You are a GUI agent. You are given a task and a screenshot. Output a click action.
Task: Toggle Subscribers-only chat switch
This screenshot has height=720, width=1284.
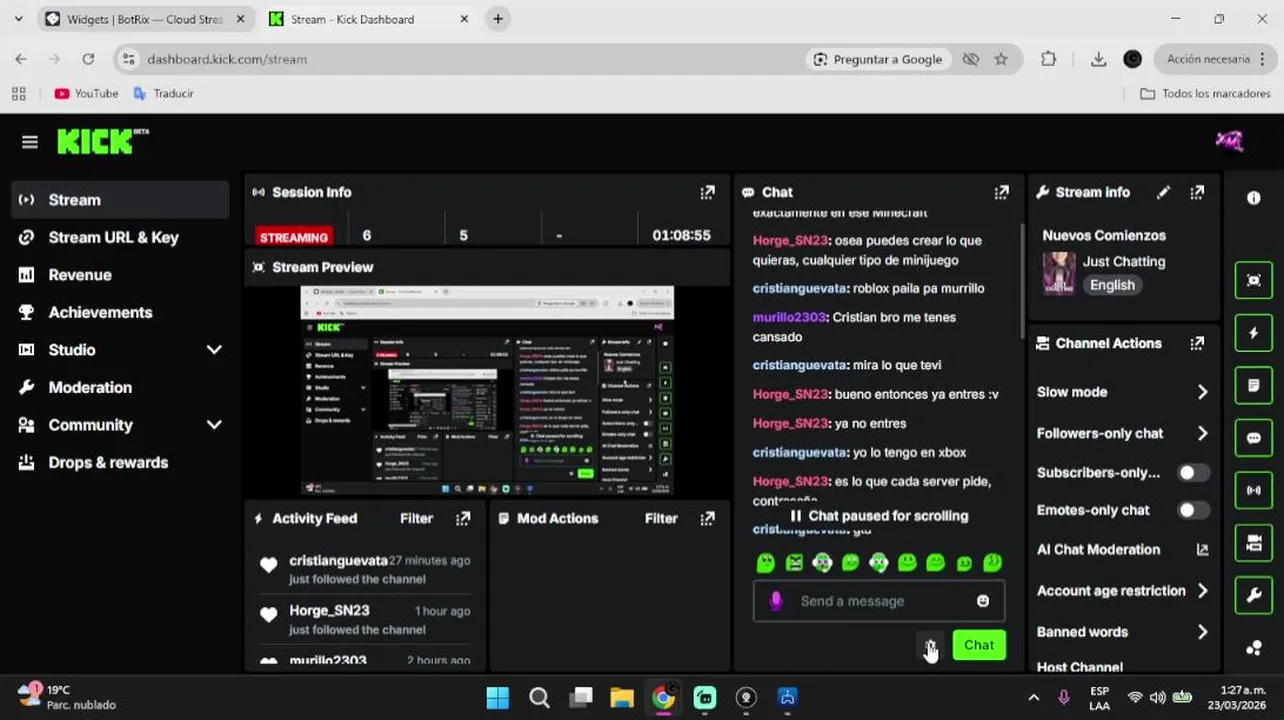tap(1192, 473)
